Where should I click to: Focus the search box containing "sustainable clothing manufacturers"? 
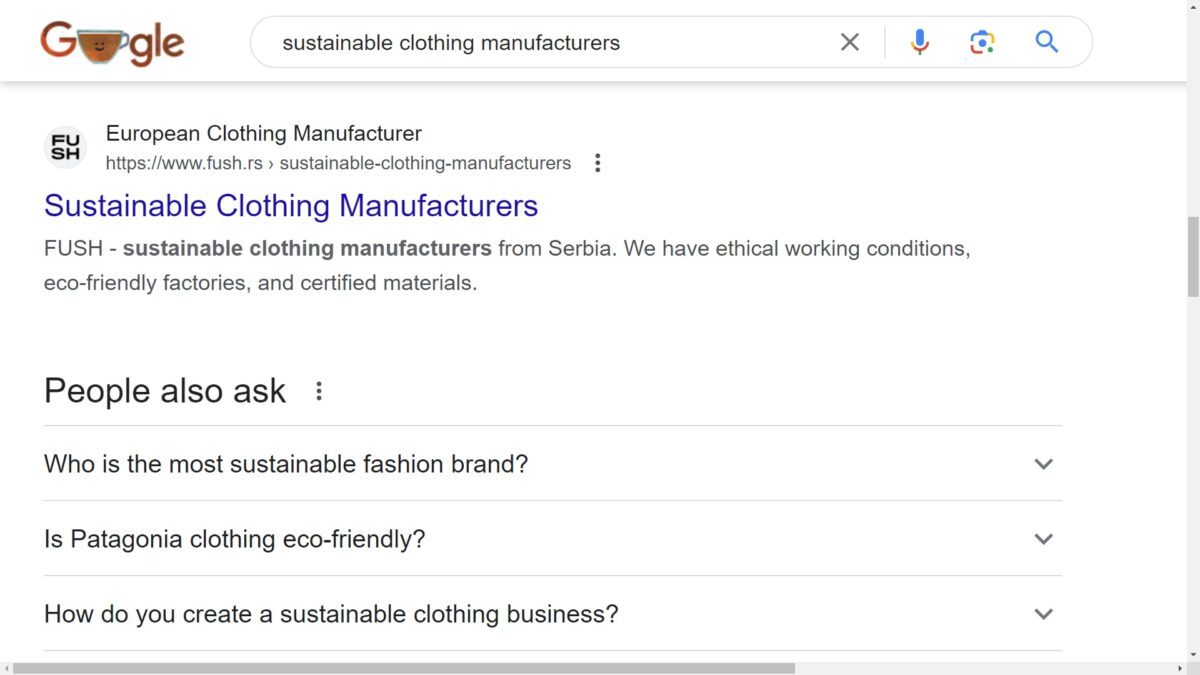pos(550,42)
